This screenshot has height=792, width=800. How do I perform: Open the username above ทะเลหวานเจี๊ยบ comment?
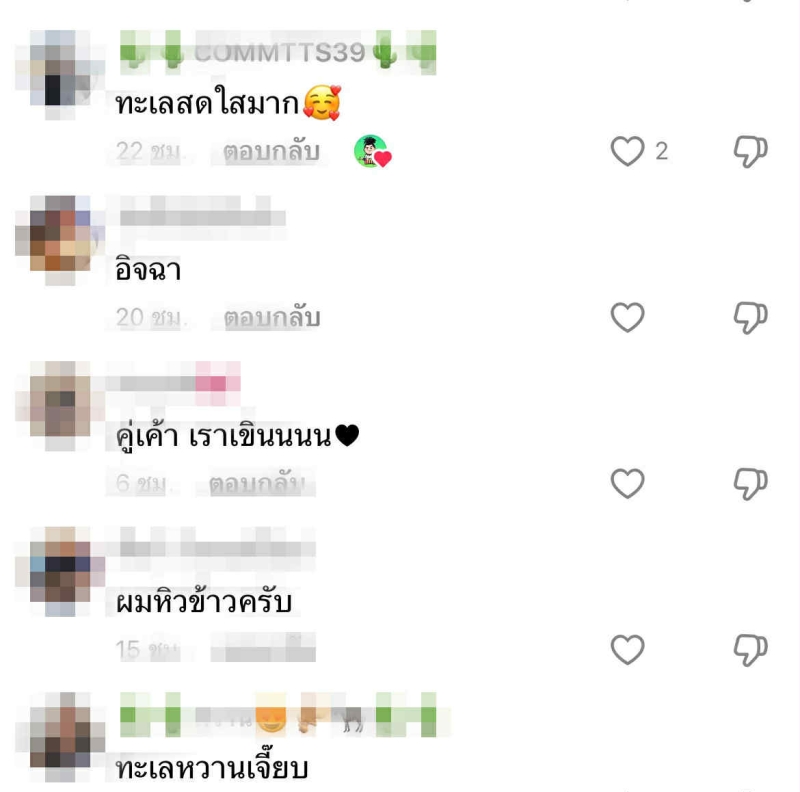[279, 715]
